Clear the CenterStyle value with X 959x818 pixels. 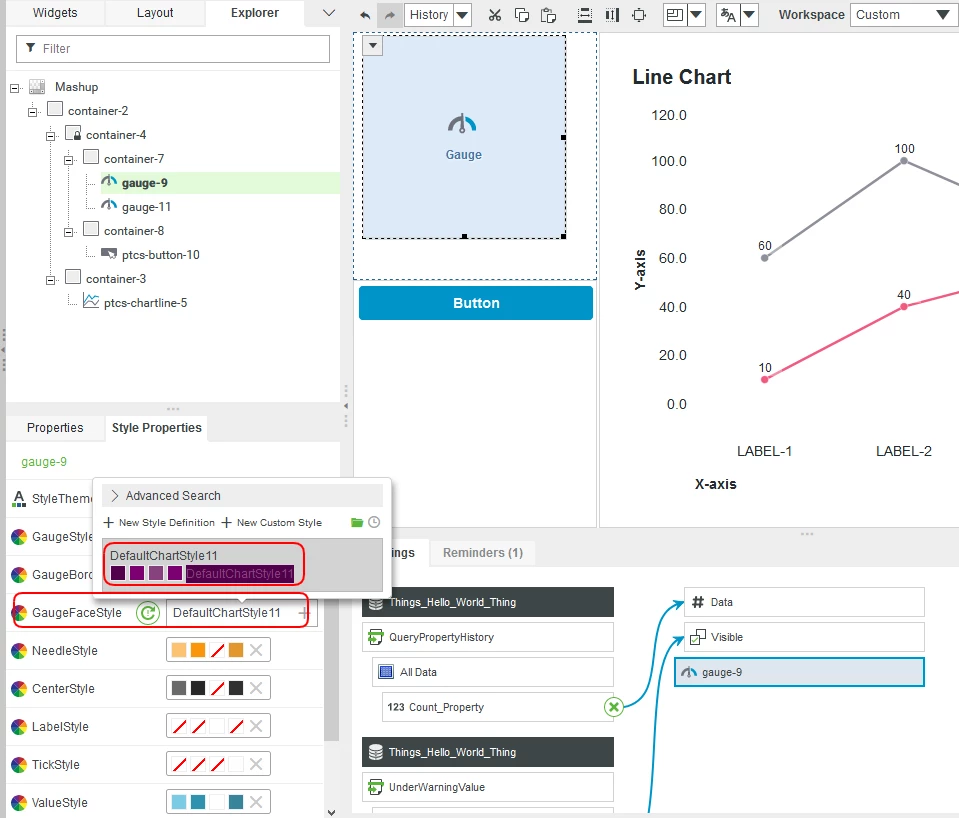click(256, 688)
